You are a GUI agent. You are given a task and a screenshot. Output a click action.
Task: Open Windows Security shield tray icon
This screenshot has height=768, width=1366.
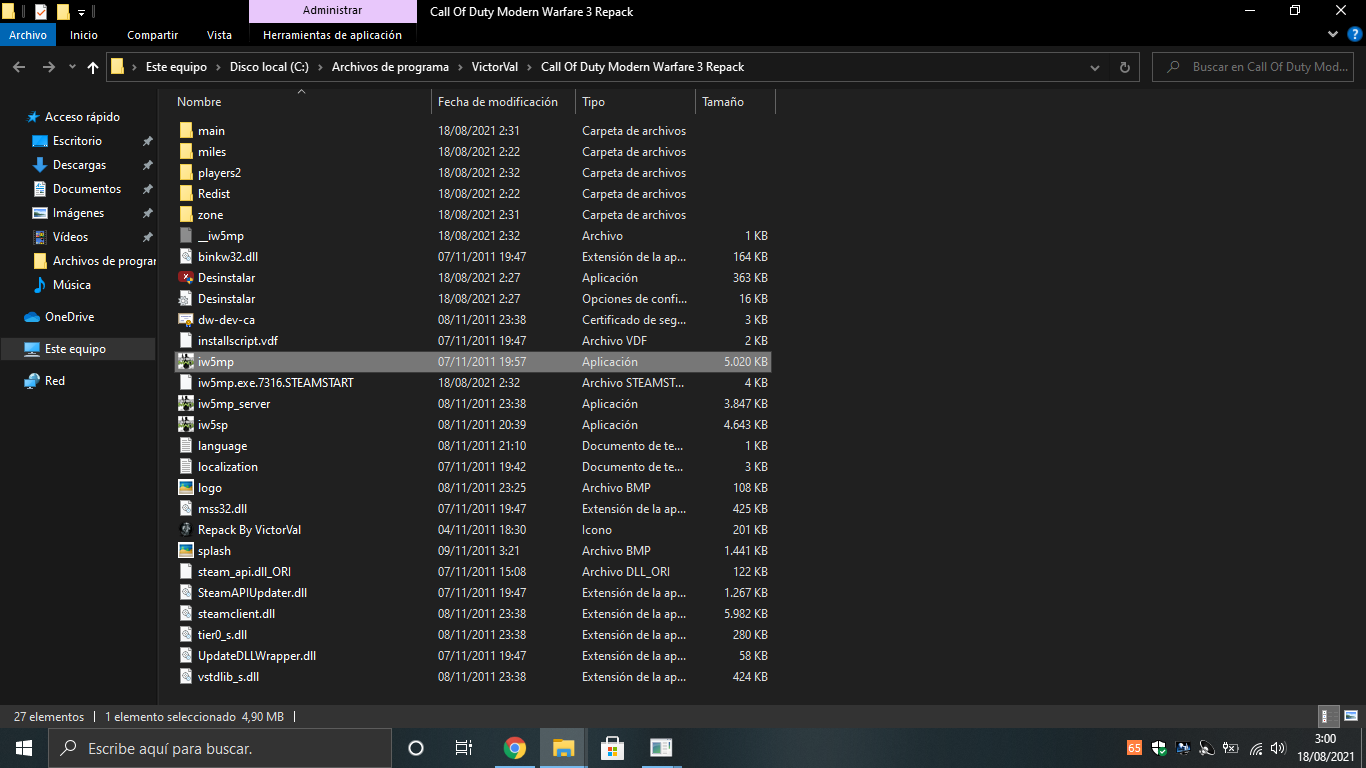pyautogui.click(x=1158, y=748)
